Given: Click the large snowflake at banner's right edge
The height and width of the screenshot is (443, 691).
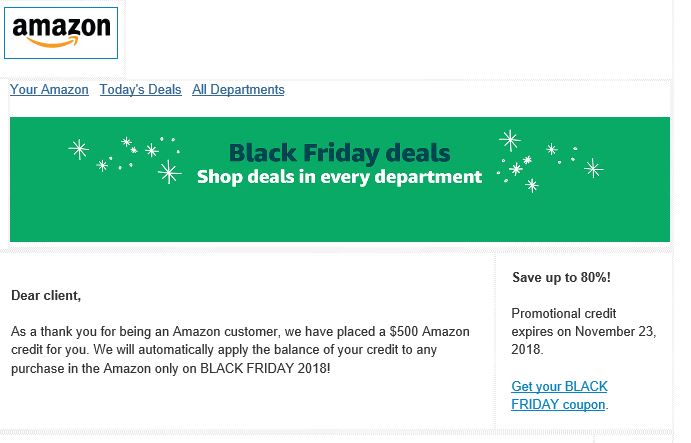Looking at the screenshot, I should tap(593, 168).
